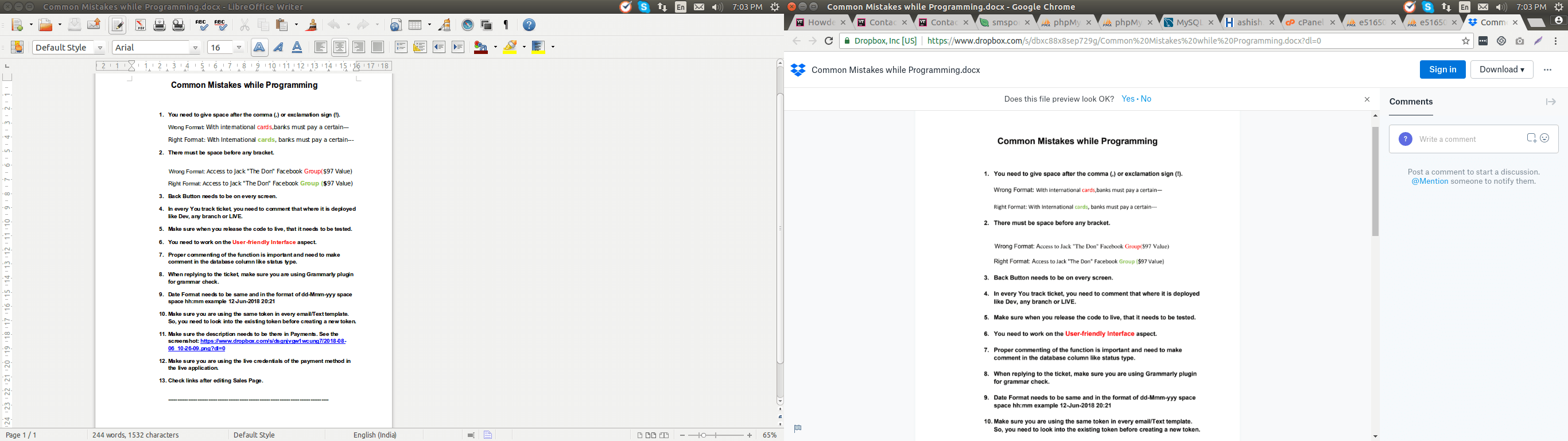The image size is (1568, 441).
Task: Expand the Arial font name dropdown
Action: (x=195, y=48)
